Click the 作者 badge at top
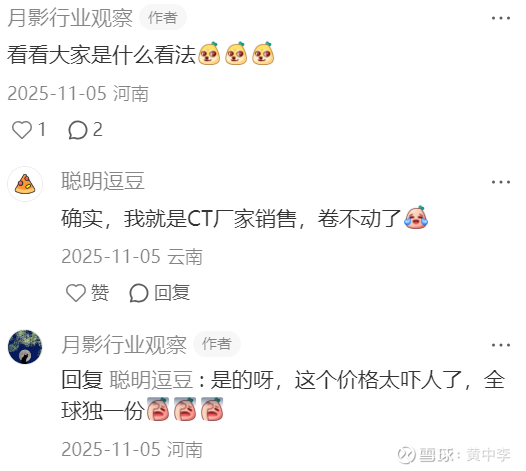The image size is (526, 471). click(163, 17)
